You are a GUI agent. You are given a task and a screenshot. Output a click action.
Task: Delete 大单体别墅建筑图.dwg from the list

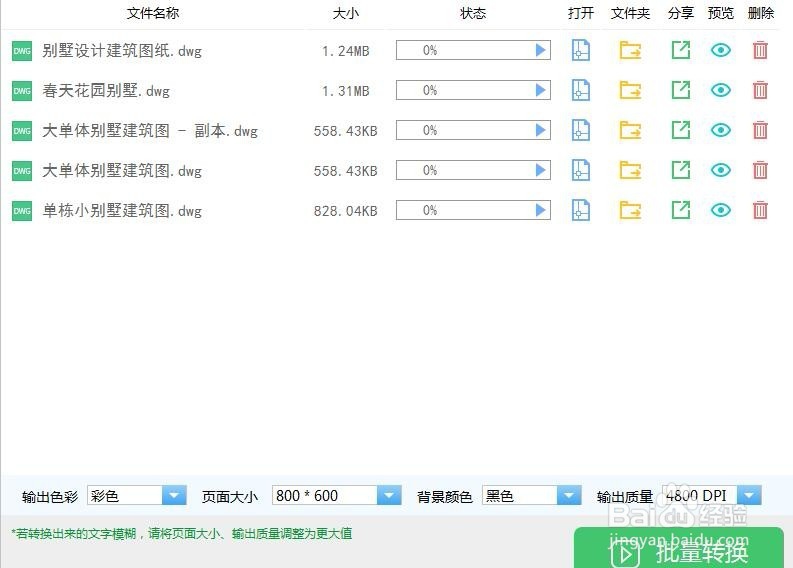click(x=760, y=170)
